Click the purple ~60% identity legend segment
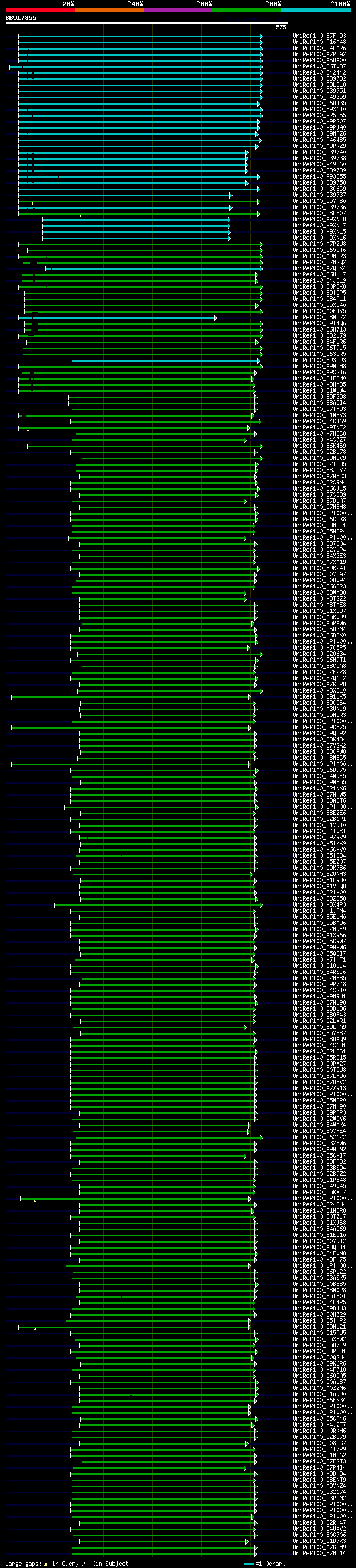The height and width of the screenshot is (1568, 356). (x=179, y=10)
